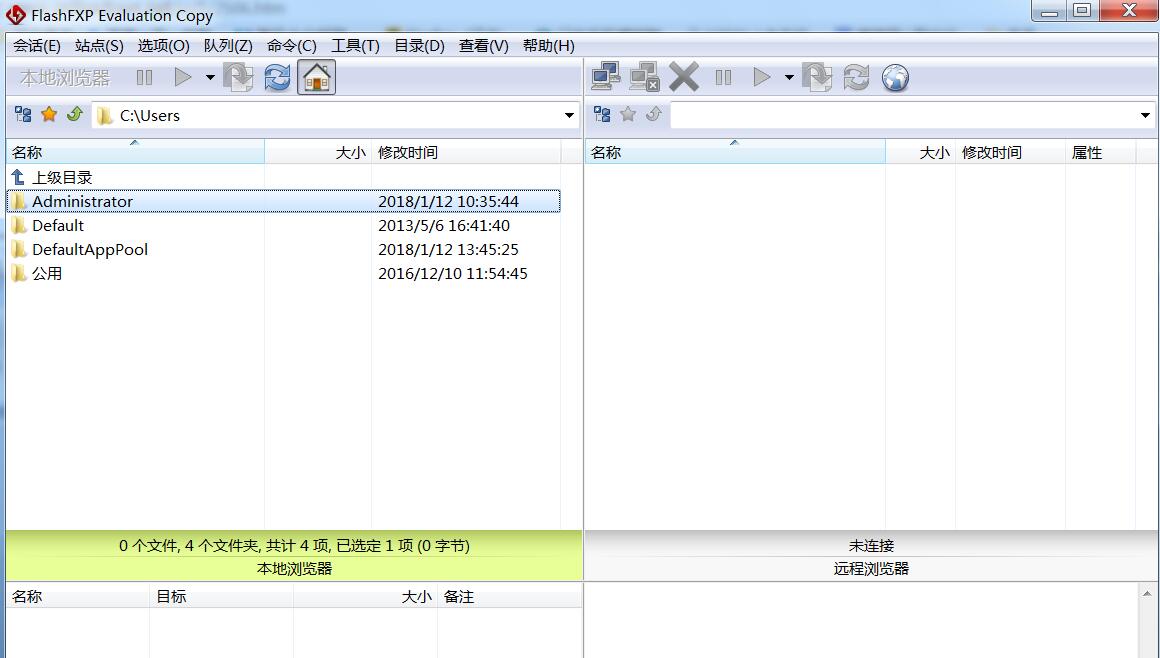
Task: Select the DefaultAppPool folder
Action: coord(283,249)
